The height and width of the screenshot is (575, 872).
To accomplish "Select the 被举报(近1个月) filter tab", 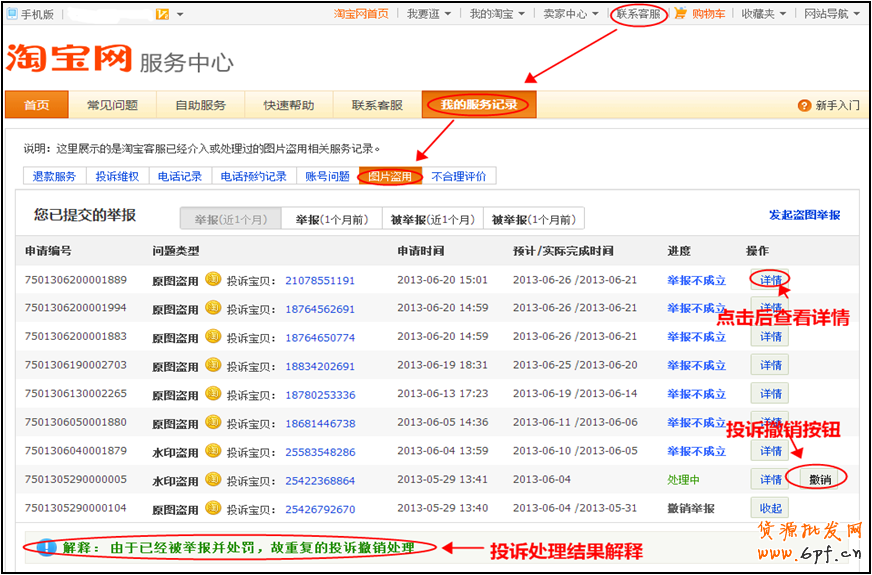I will click(x=432, y=219).
